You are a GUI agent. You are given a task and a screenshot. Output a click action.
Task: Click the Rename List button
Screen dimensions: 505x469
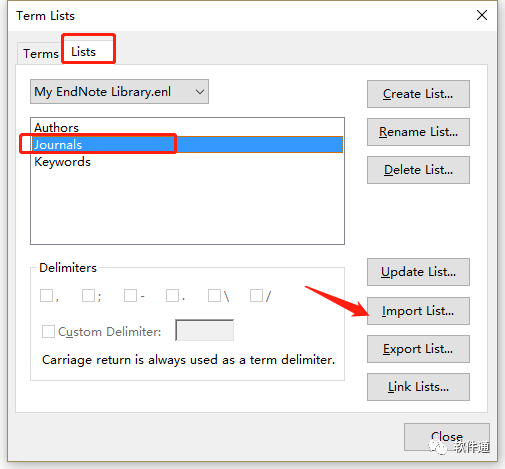[x=418, y=132]
